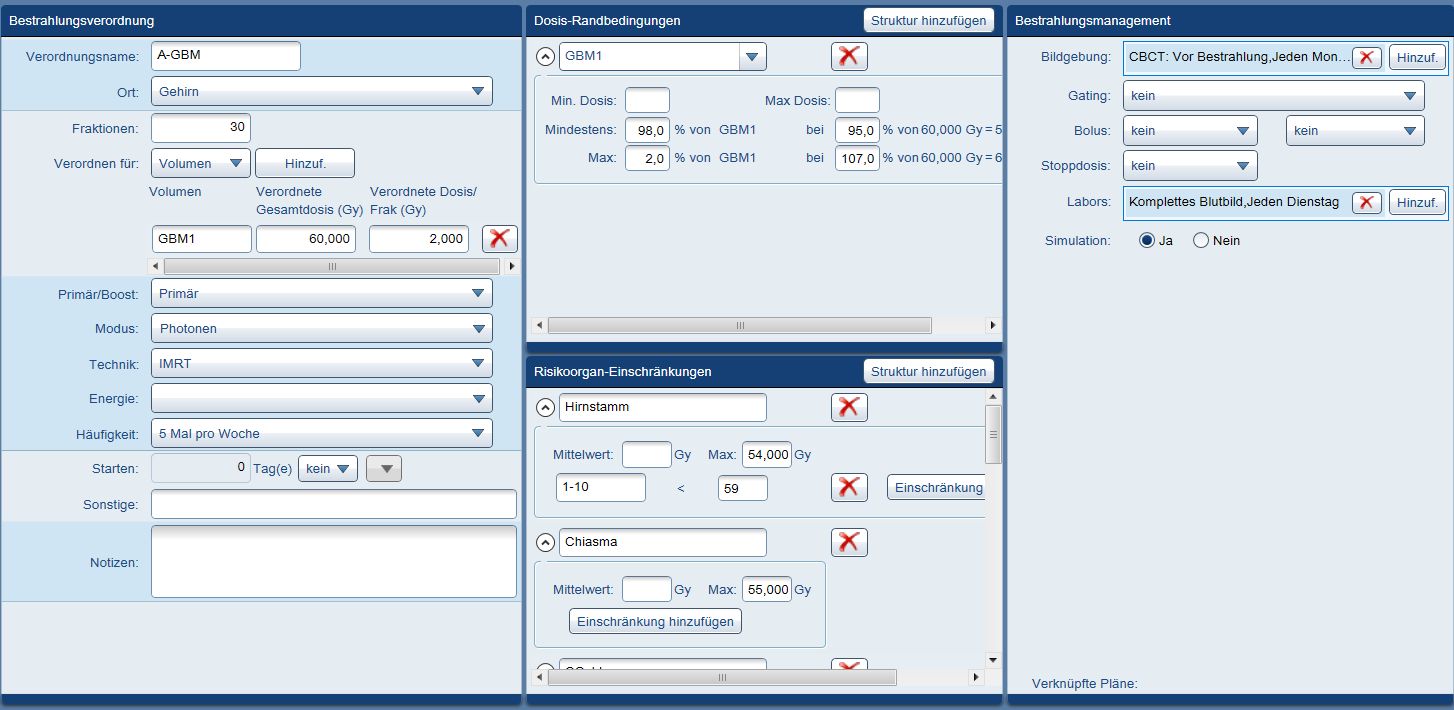Screen dimensions: 1454x710
Task: Remove the CBCT Bildgebung entry
Action: tap(1367, 58)
